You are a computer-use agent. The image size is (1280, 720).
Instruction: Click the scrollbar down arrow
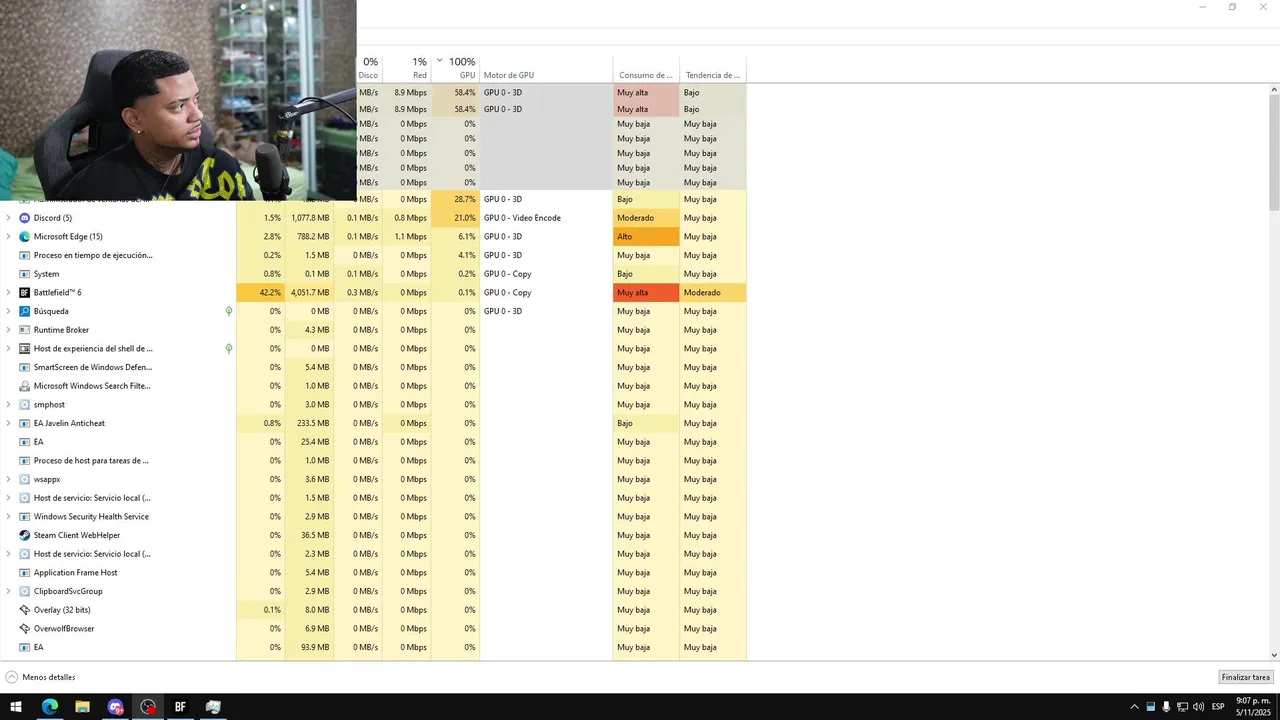pyautogui.click(x=1274, y=655)
